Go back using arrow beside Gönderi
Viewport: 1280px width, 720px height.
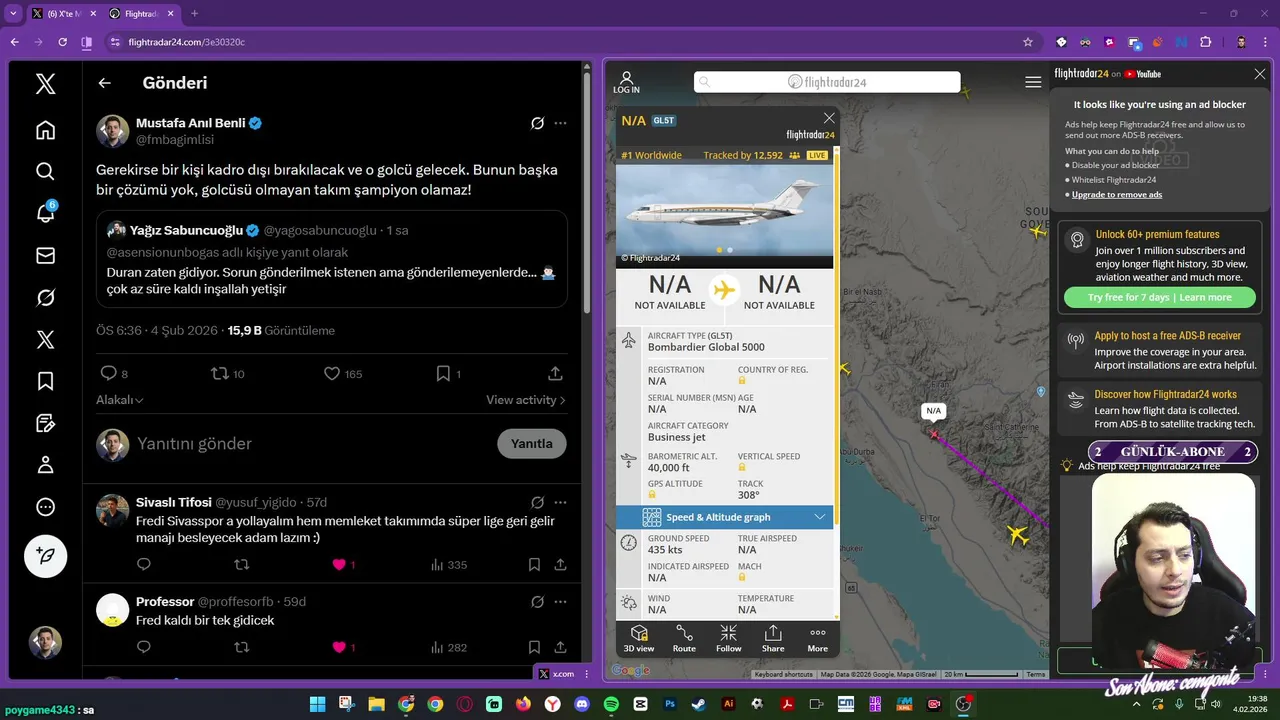105,83
